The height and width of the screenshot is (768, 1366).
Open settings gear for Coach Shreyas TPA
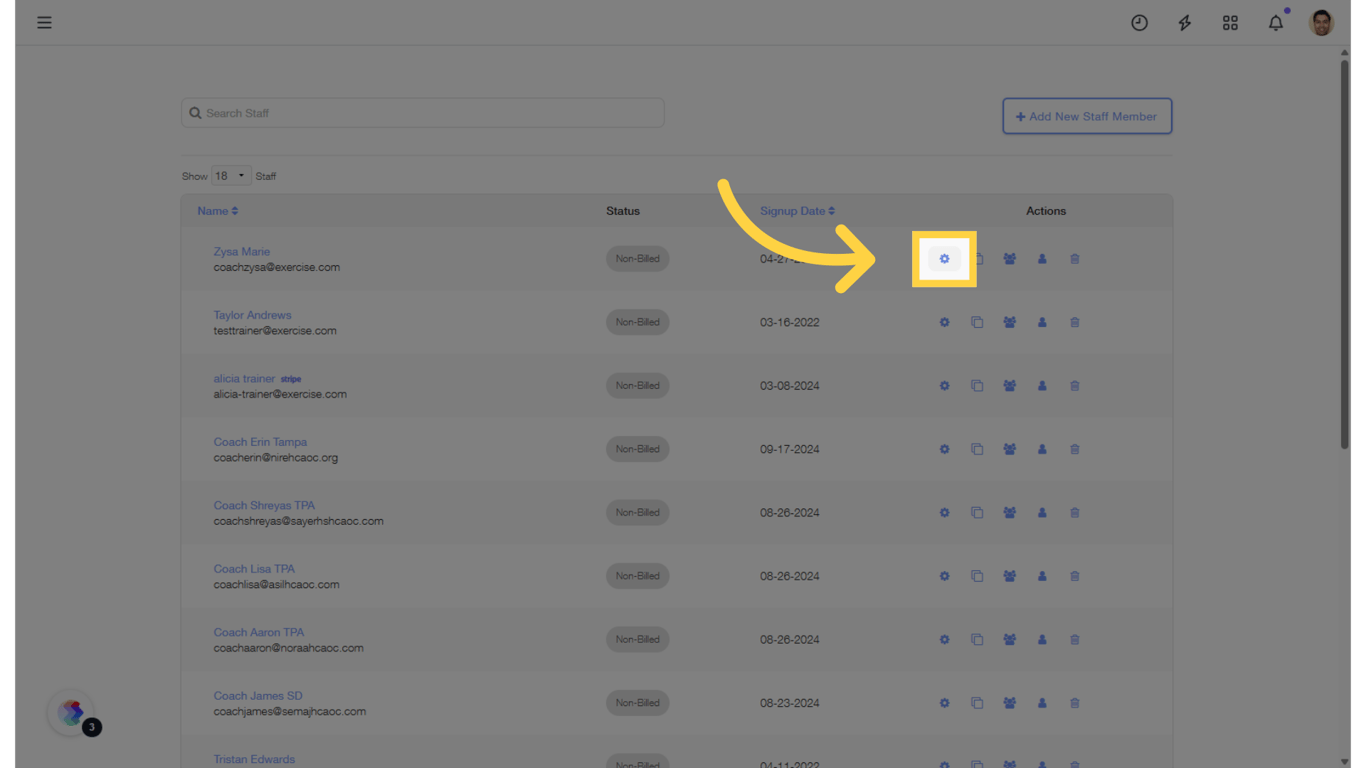tap(944, 513)
